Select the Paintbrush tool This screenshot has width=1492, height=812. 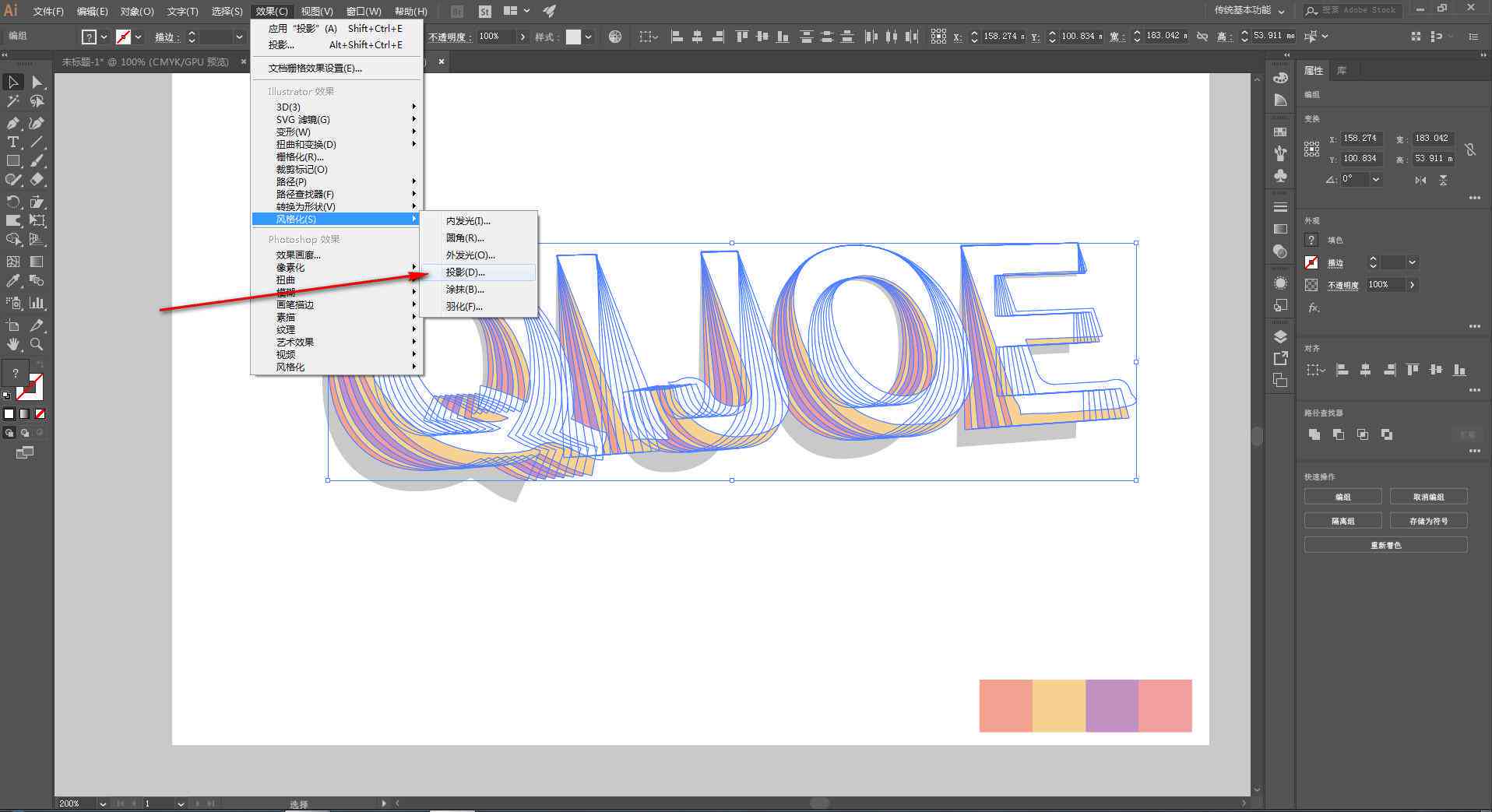tap(37, 160)
